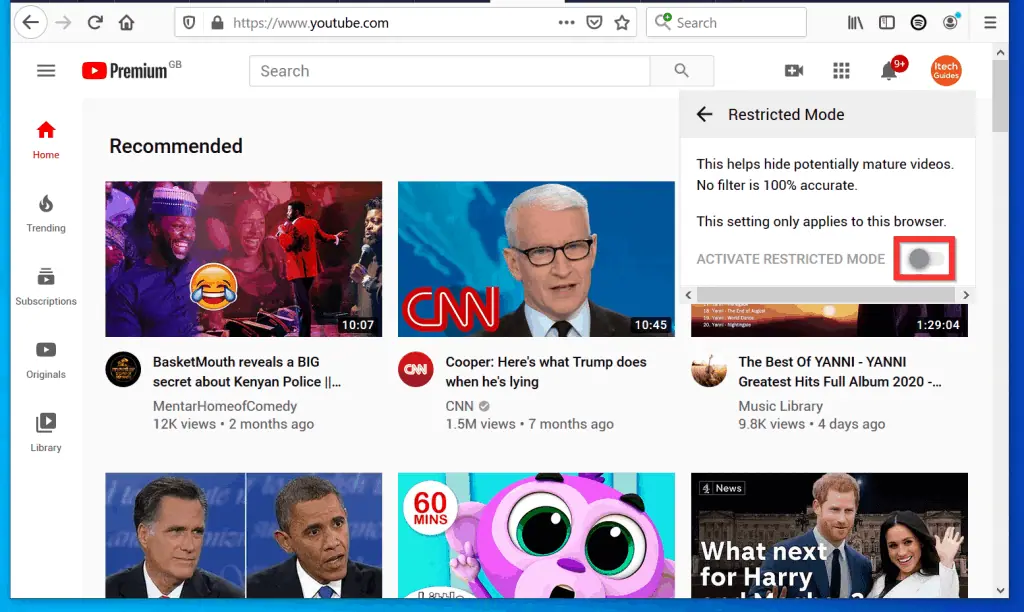The height and width of the screenshot is (612, 1024).
Task: Toggle YouTube guide hamburger menu
Action: coord(46,71)
